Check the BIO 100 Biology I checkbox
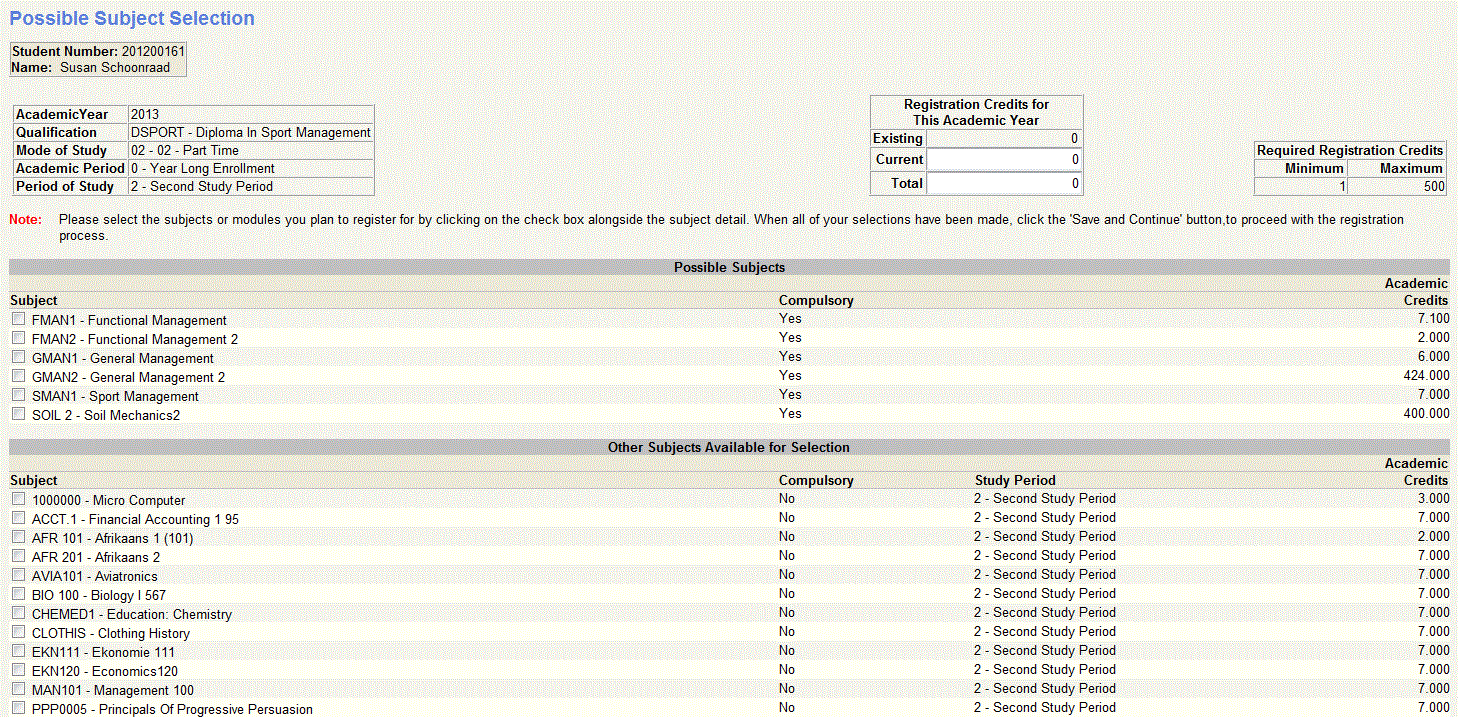This screenshot has height=717, width=1458. tap(18, 594)
